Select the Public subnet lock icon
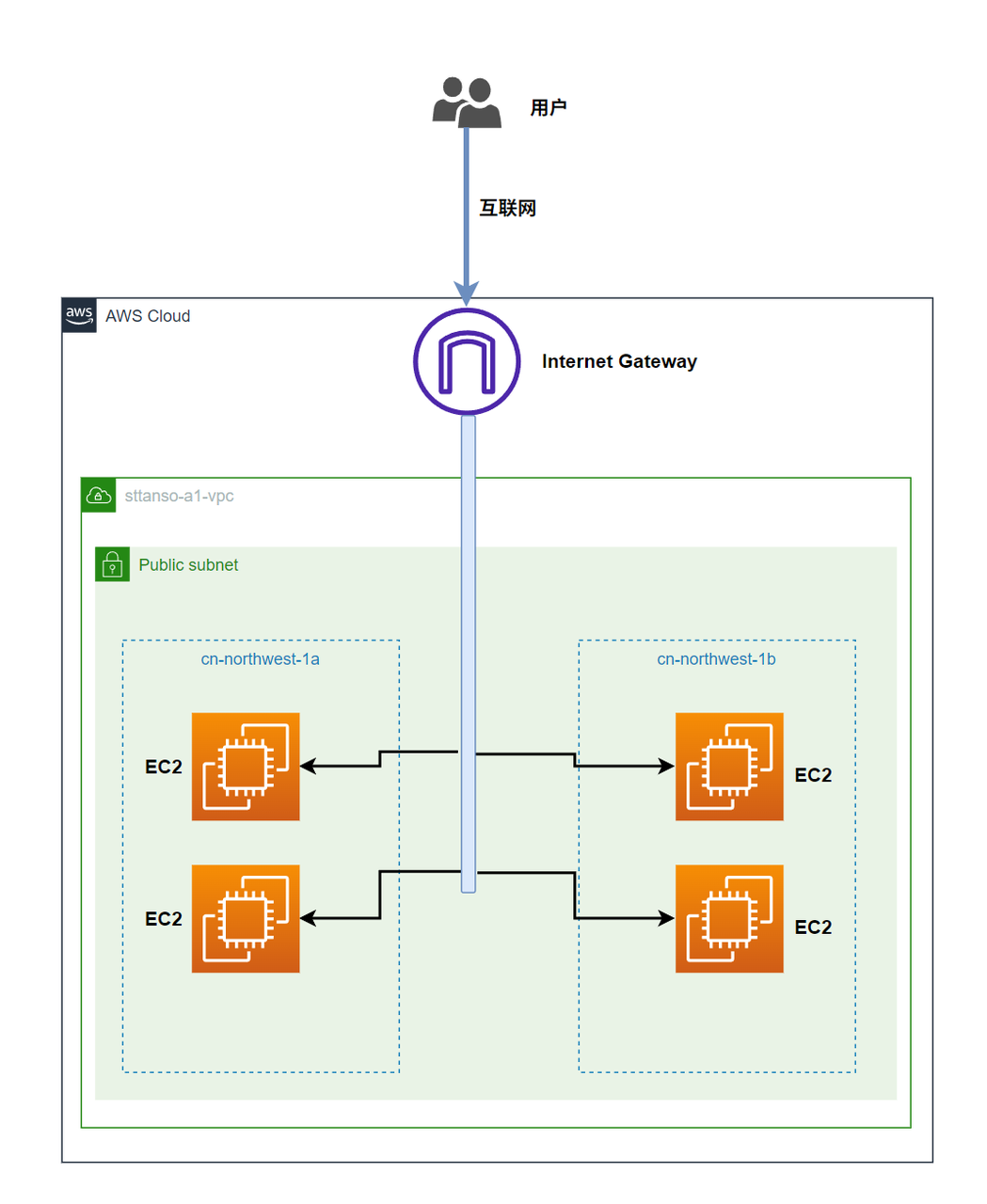The image size is (987, 1204). pyautogui.click(x=112, y=564)
